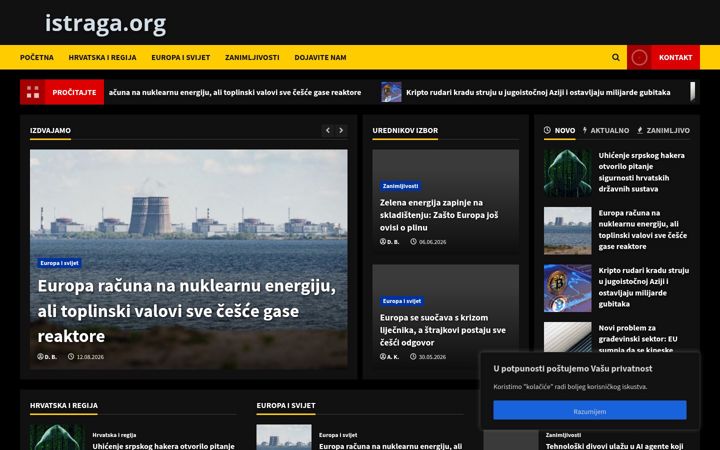Open sidebar article Kripto rudari kradu struju

point(644,287)
